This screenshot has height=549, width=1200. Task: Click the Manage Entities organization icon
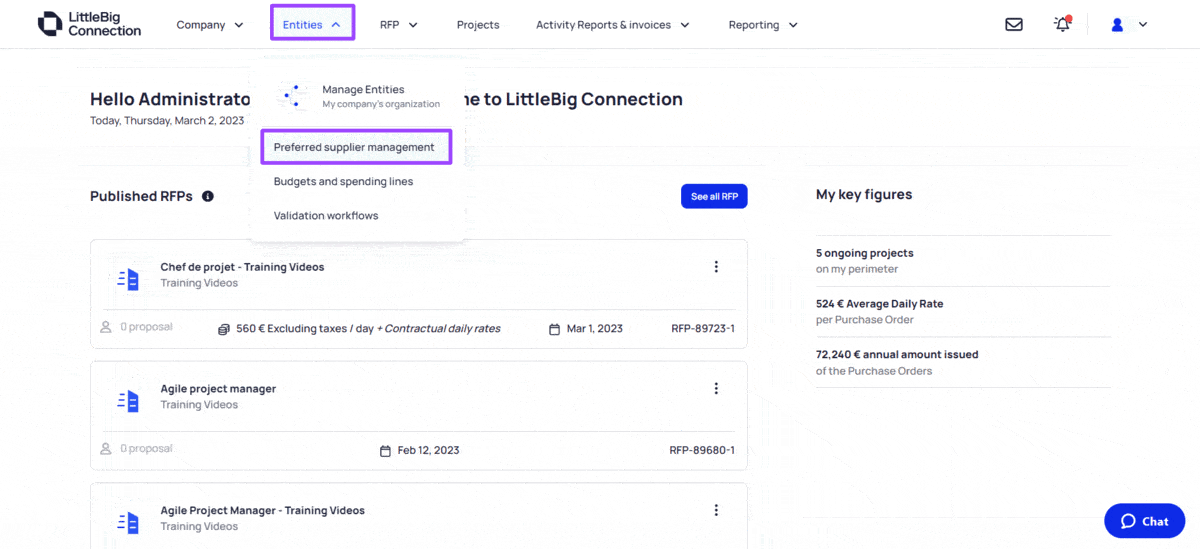(293, 96)
